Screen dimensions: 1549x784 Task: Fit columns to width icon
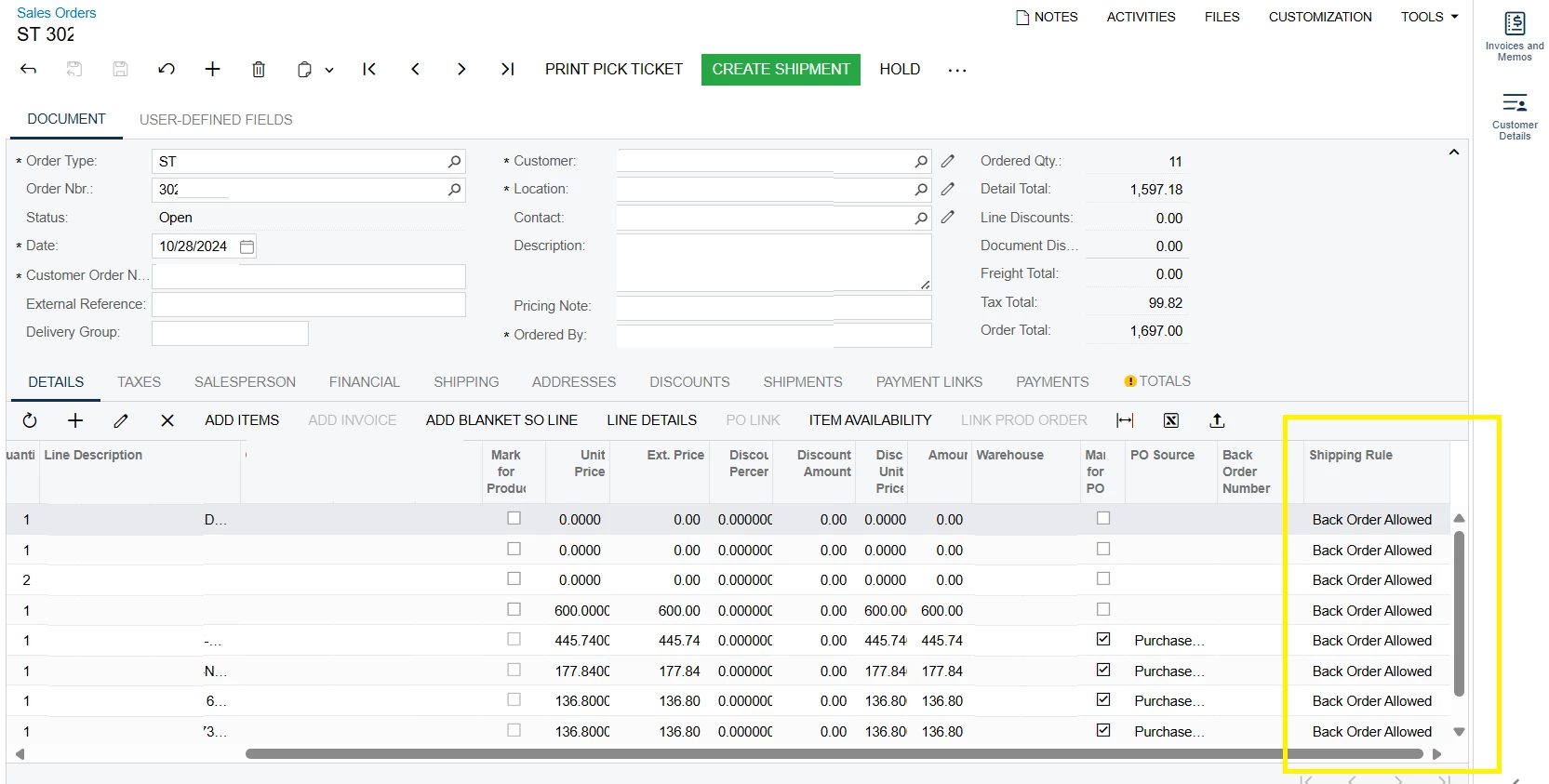(1125, 420)
